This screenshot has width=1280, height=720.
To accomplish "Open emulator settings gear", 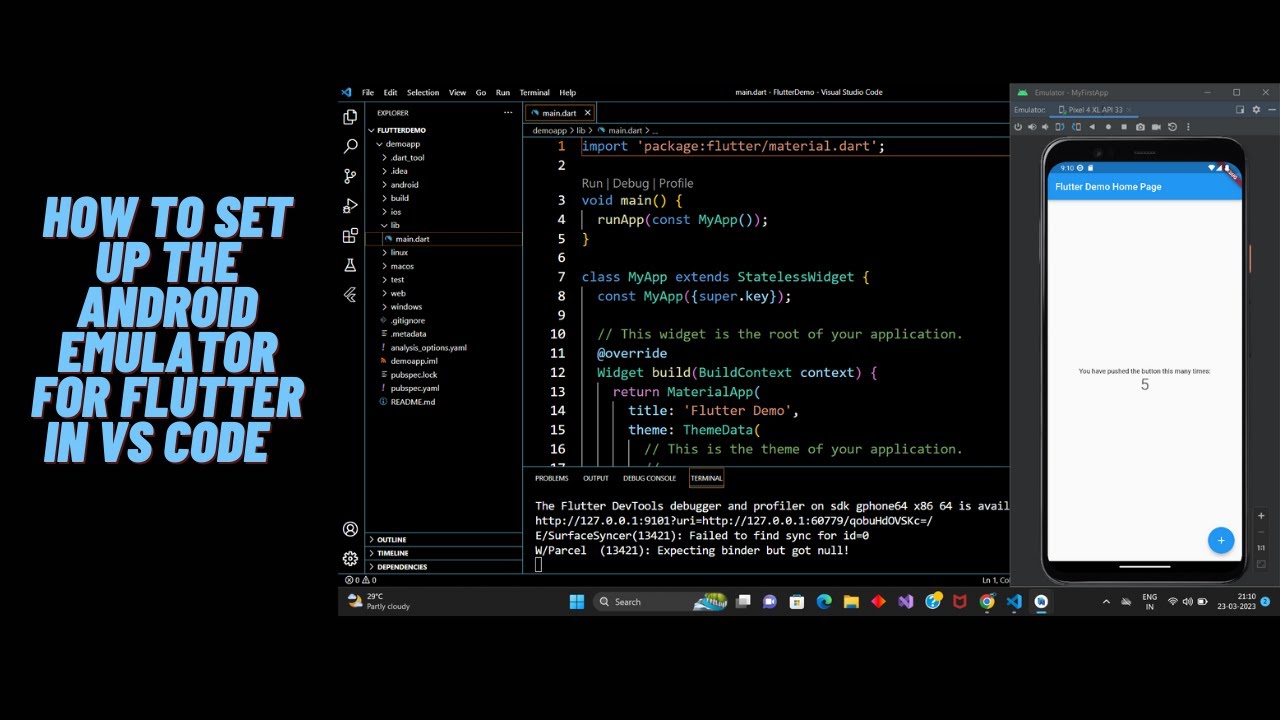I will point(1256,110).
